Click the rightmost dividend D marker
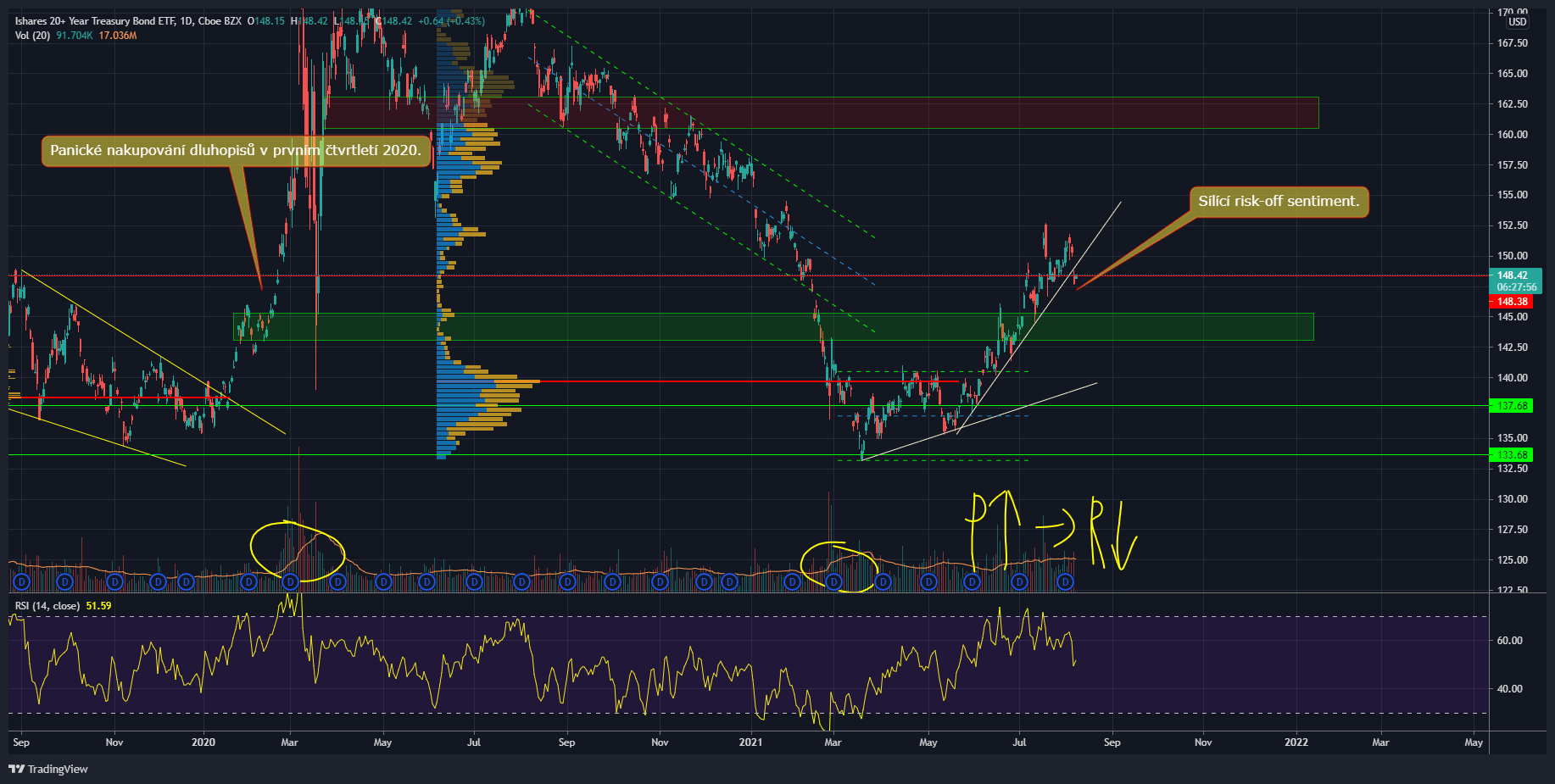This screenshot has width=1555, height=784. point(1065,581)
